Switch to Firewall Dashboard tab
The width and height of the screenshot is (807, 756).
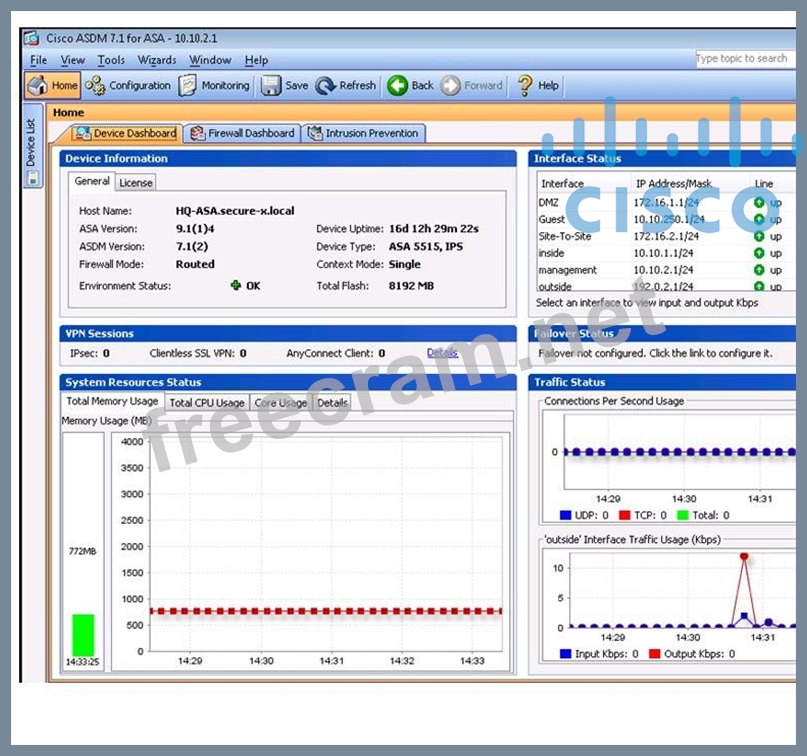(242, 133)
